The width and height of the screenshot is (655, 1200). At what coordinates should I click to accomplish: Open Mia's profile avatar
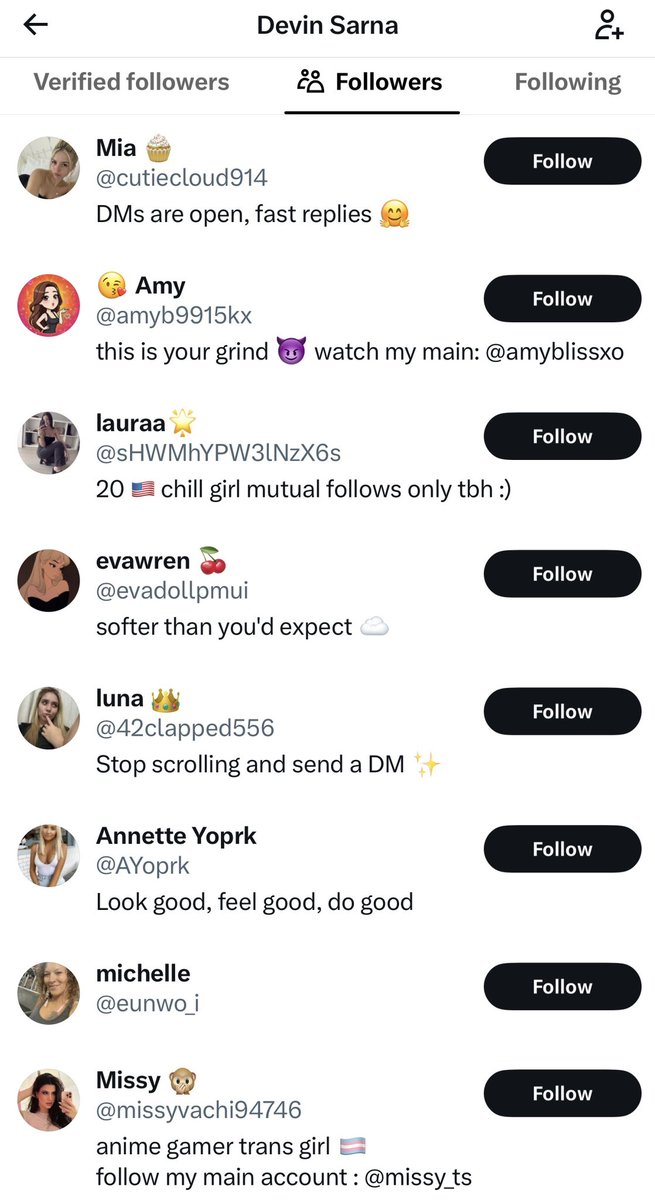[x=48, y=168]
